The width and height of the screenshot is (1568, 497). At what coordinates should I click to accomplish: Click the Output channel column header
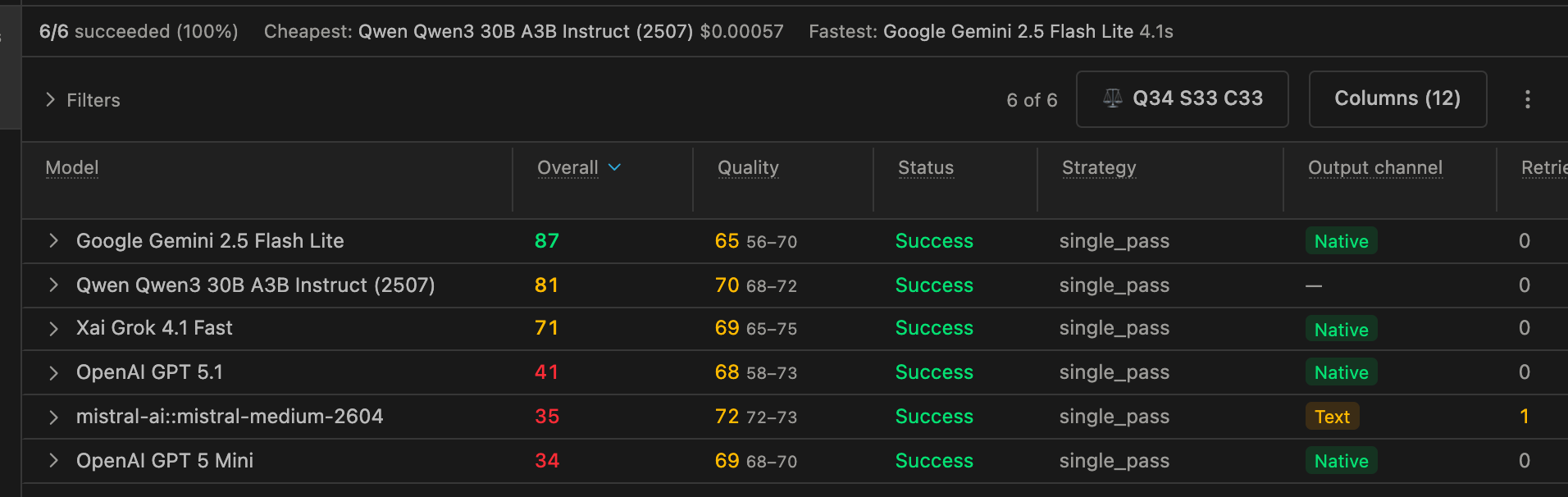pyautogui.click(x=1375, y=167)
